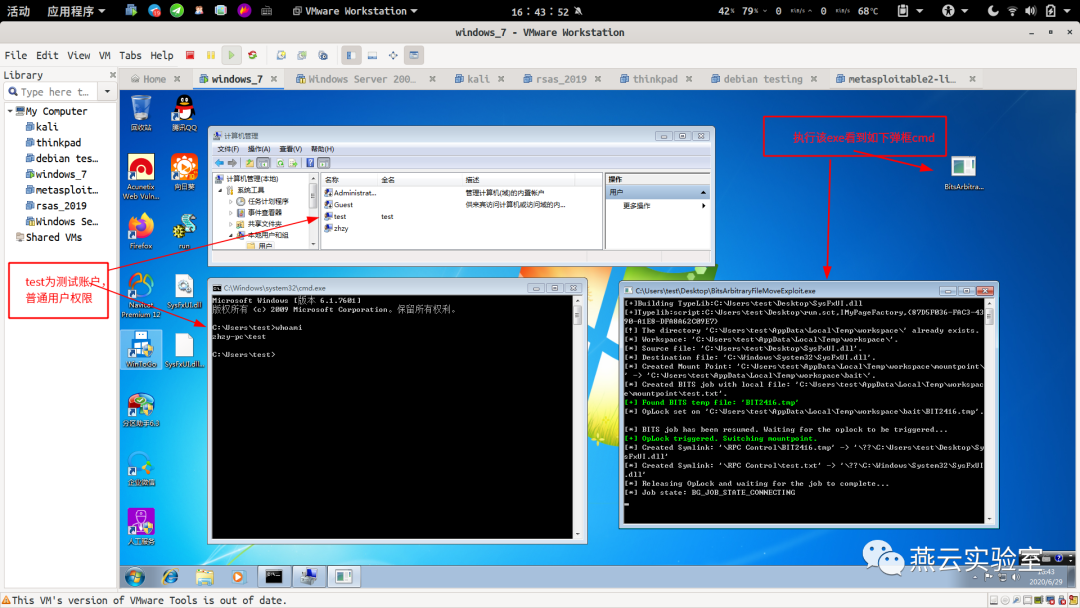Open 查看(V) menu in Computer Management
Image resolution: width=1080 pixels, height=608 pixels.
pyautogui.click(x=290, y=149)
